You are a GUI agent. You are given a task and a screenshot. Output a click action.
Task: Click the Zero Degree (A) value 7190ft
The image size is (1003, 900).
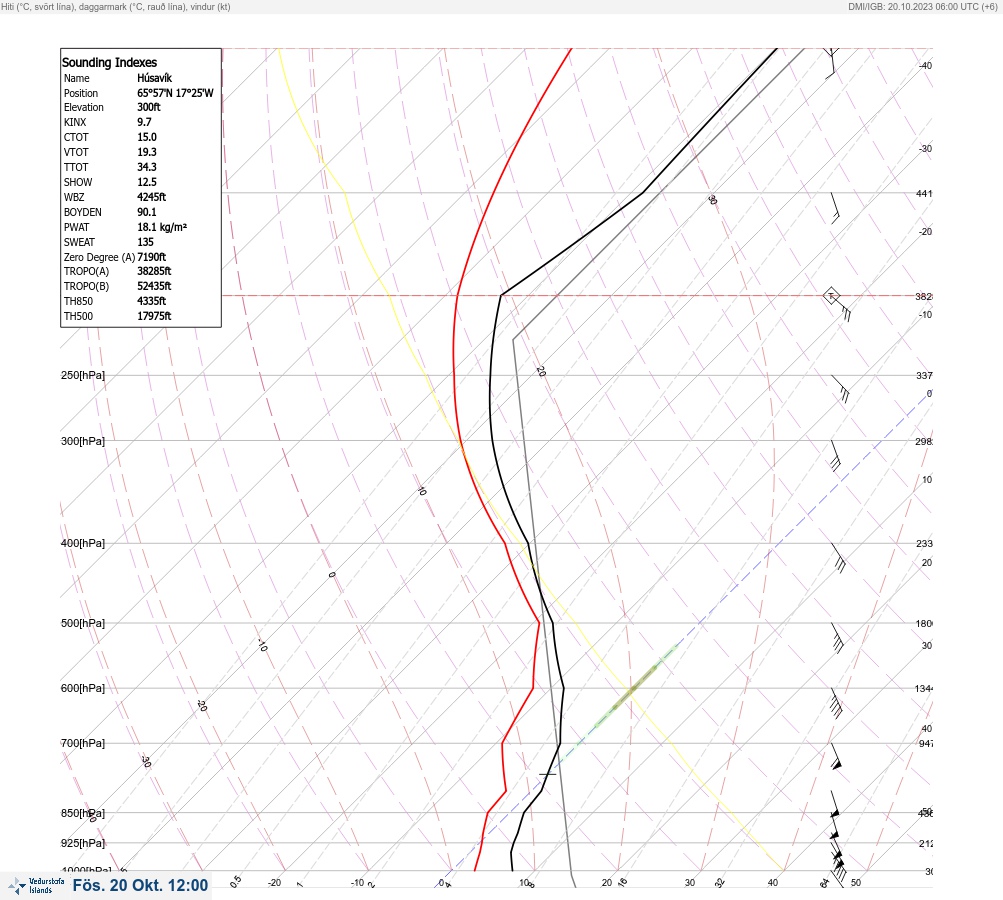(152, 257)
